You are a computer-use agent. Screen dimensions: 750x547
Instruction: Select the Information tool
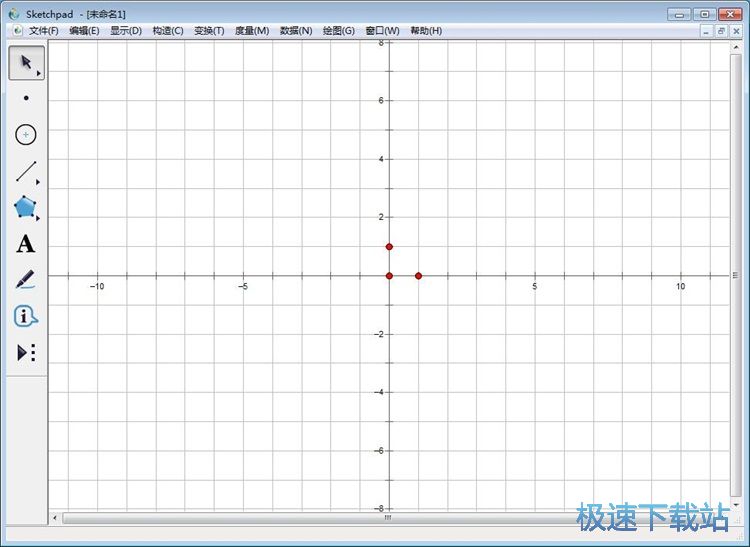click(x=25, y=316)
